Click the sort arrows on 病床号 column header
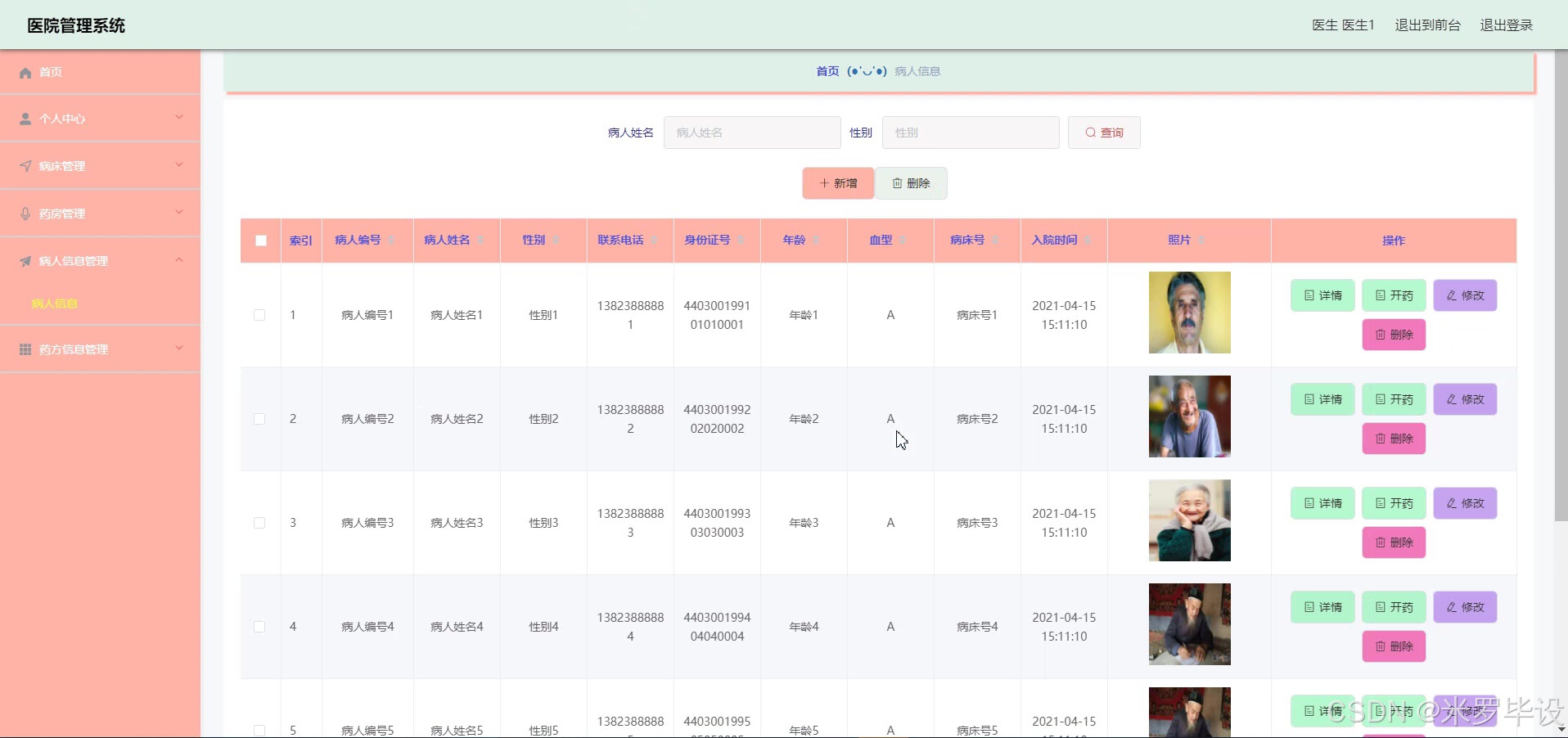The image size is (1568, 738). (995, 240)
